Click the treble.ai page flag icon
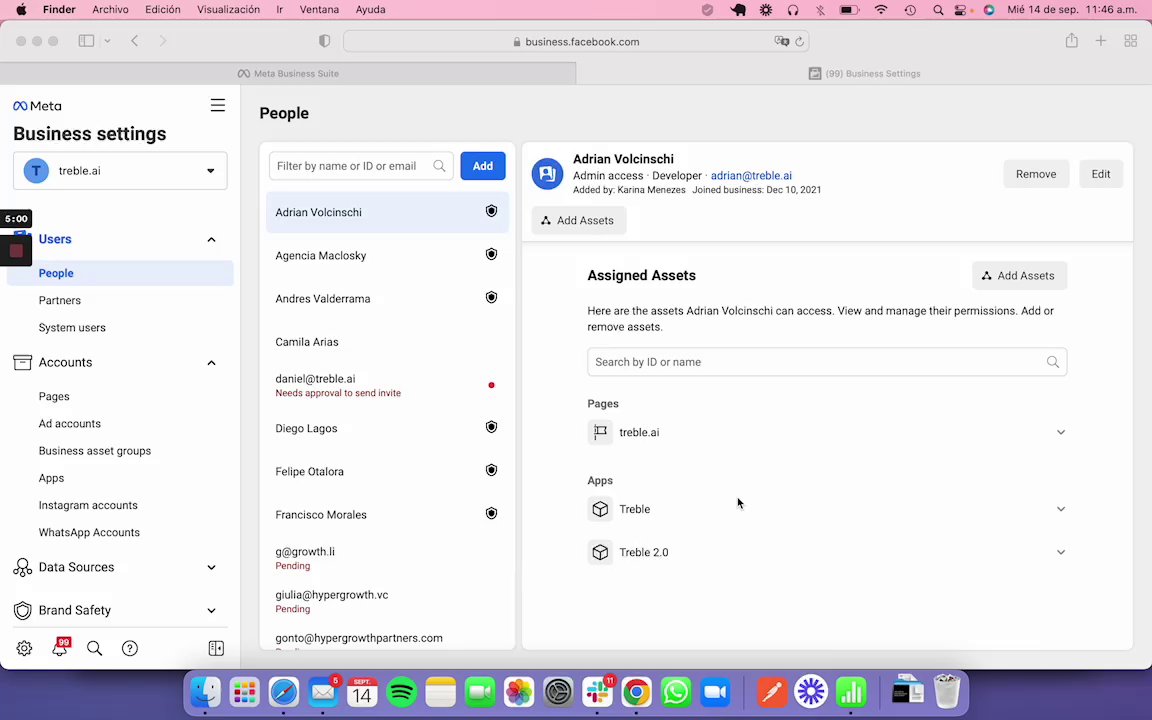This screenshot has height=720, width=1152. (600, 432)
